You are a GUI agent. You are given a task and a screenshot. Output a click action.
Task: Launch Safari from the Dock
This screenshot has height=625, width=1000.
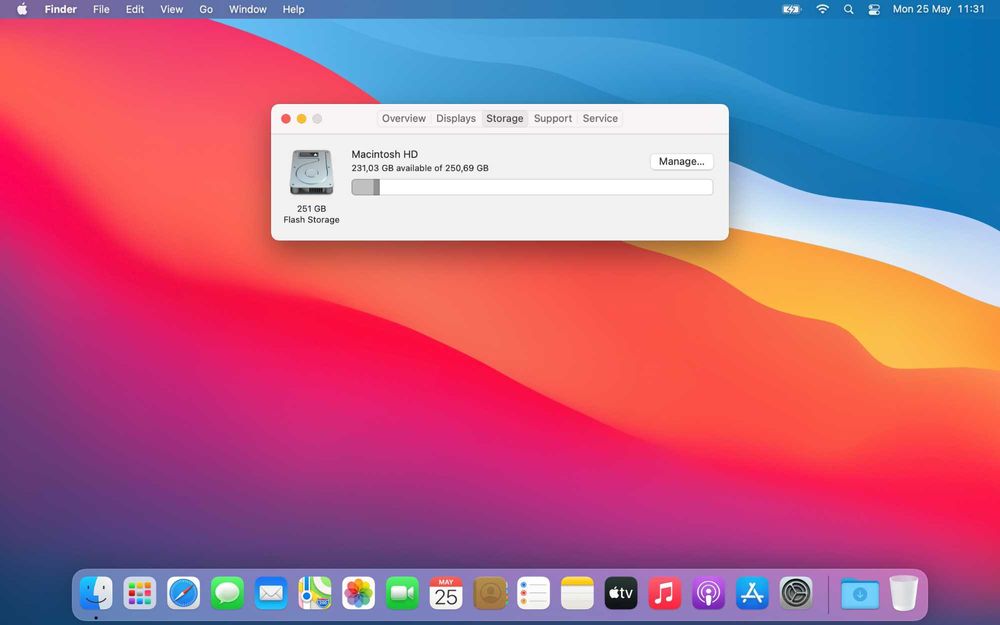tap(183, 593)
